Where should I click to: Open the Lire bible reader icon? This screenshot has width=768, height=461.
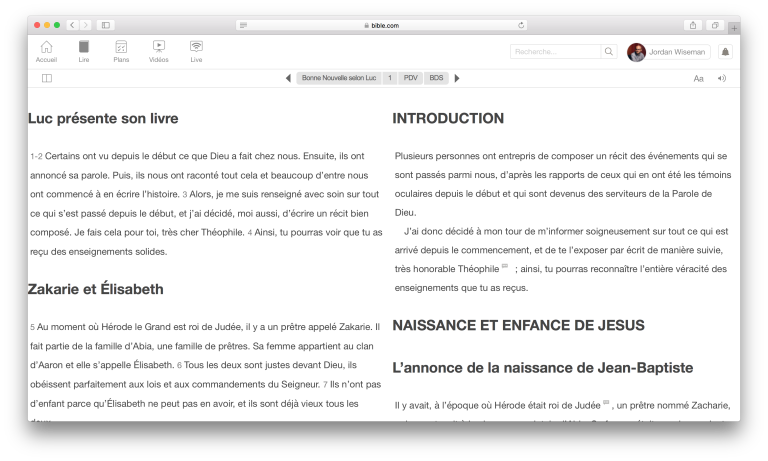(84, 51)
